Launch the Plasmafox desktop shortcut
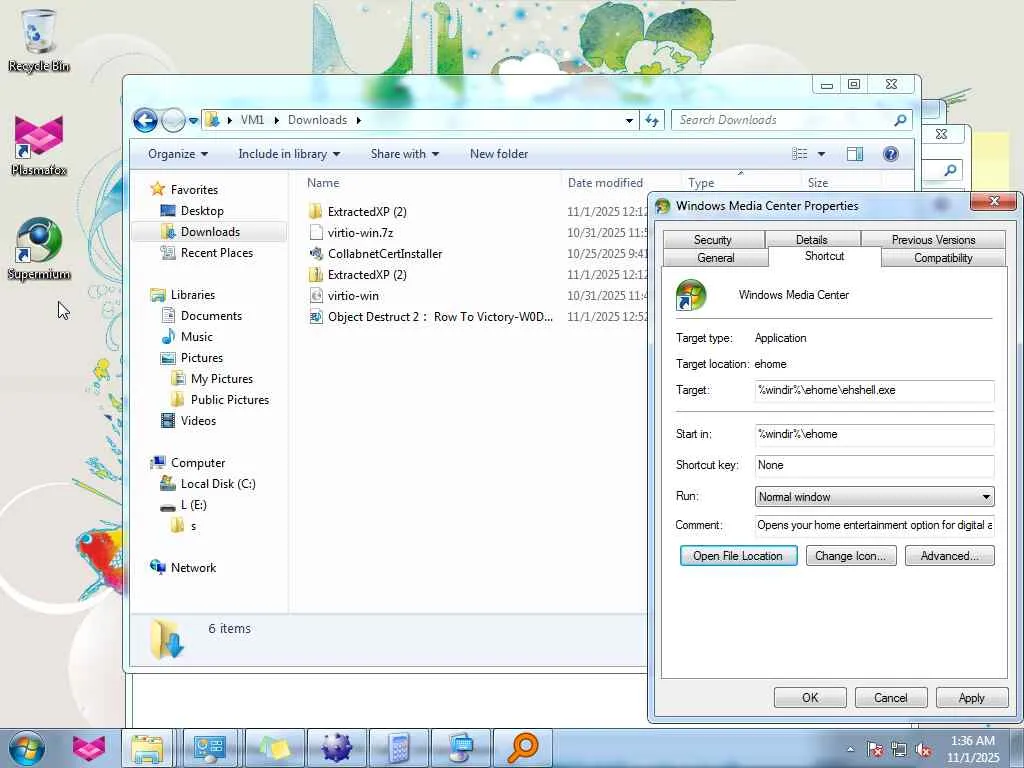This screenshot has width=1024, height=768. click(x=39, y=145)
